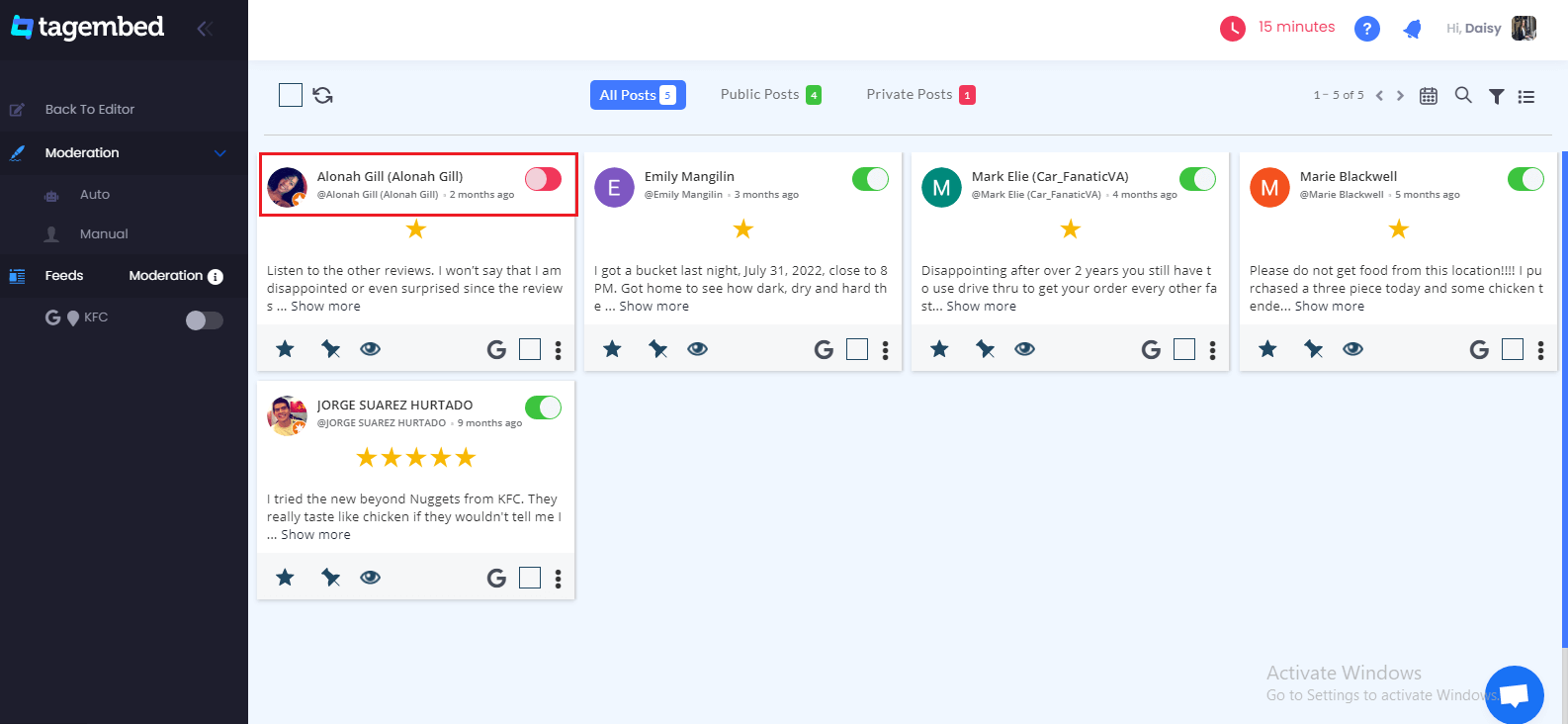Open more options on Mark Elie's post
1568x724 pixels.
tap(1213, 350)
